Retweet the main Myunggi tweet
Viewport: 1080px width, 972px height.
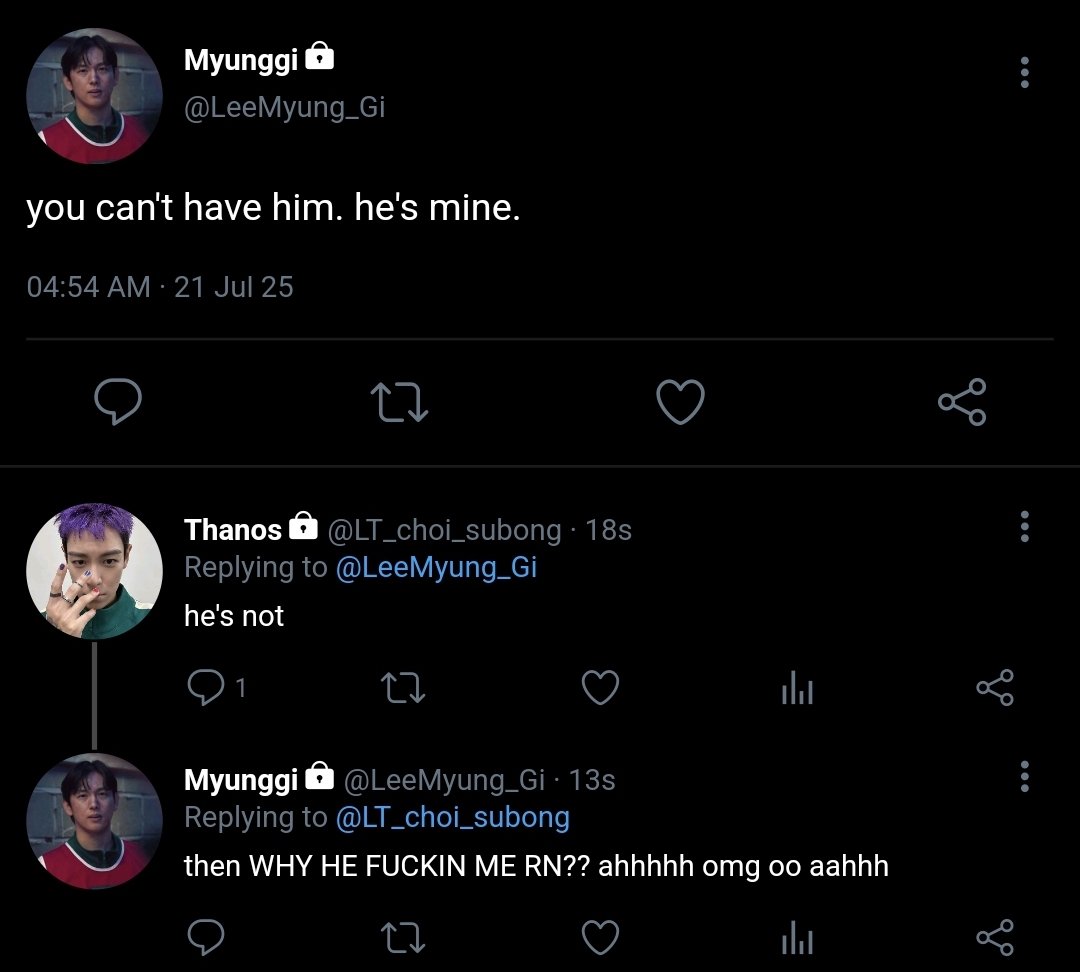coord(399,402)
